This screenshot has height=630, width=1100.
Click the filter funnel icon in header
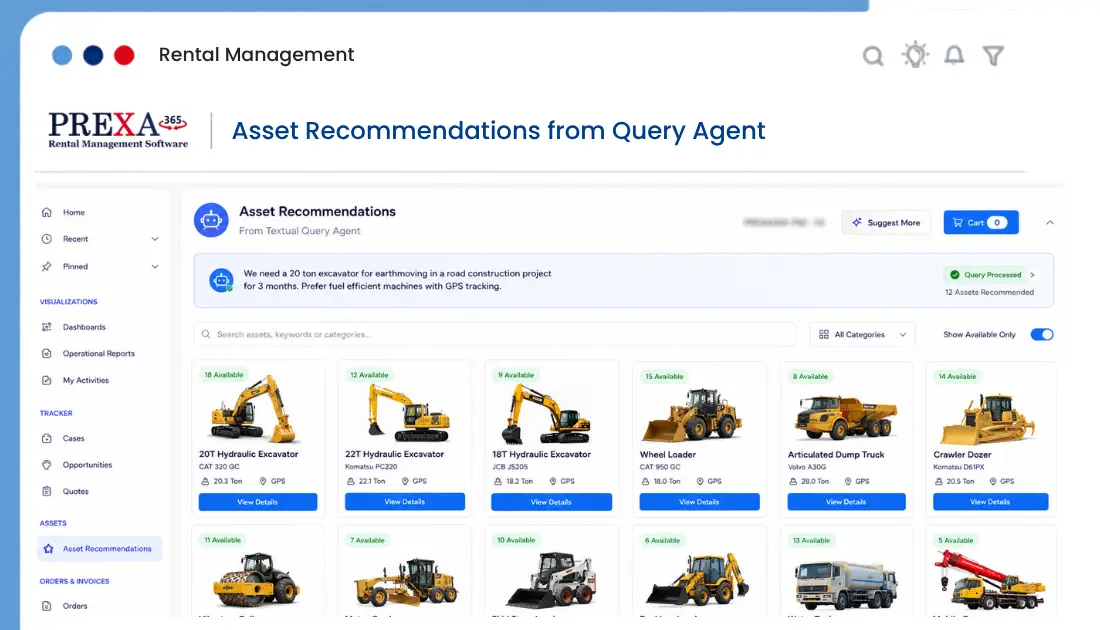(993, 55)
